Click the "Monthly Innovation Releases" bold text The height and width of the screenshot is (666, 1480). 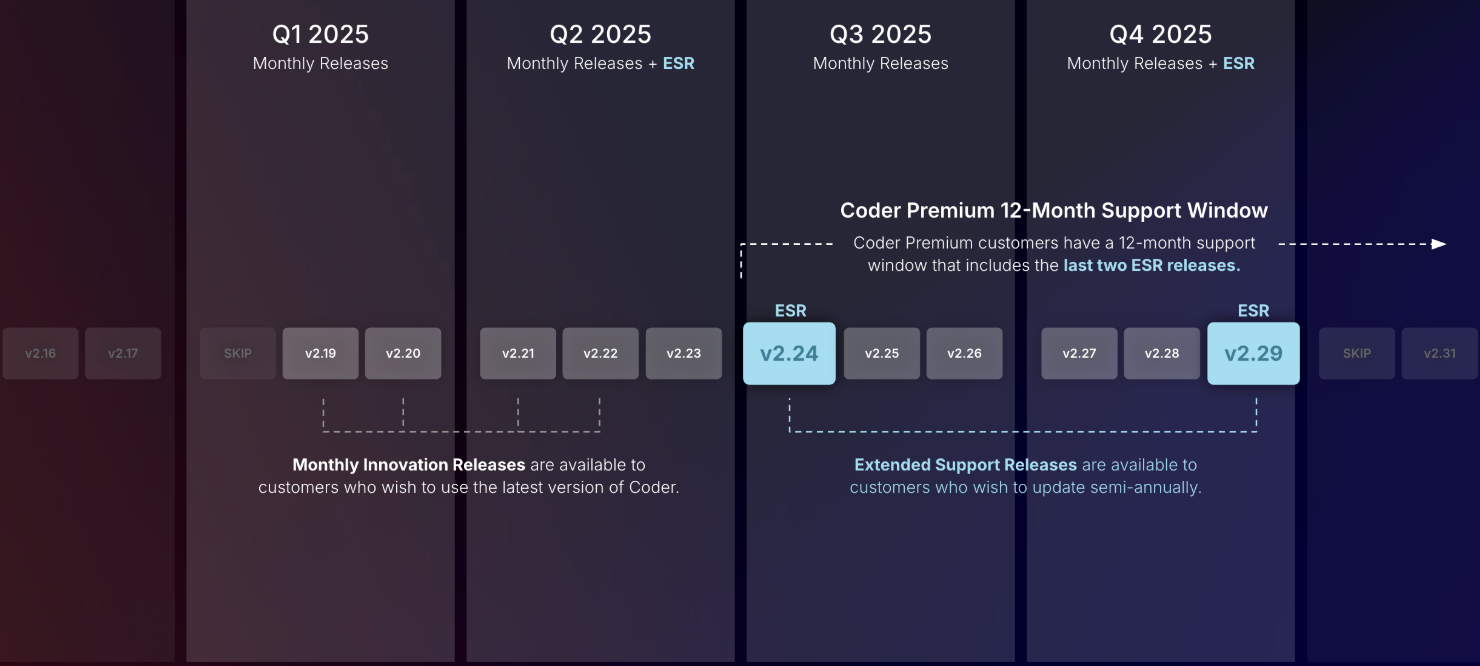408,465
